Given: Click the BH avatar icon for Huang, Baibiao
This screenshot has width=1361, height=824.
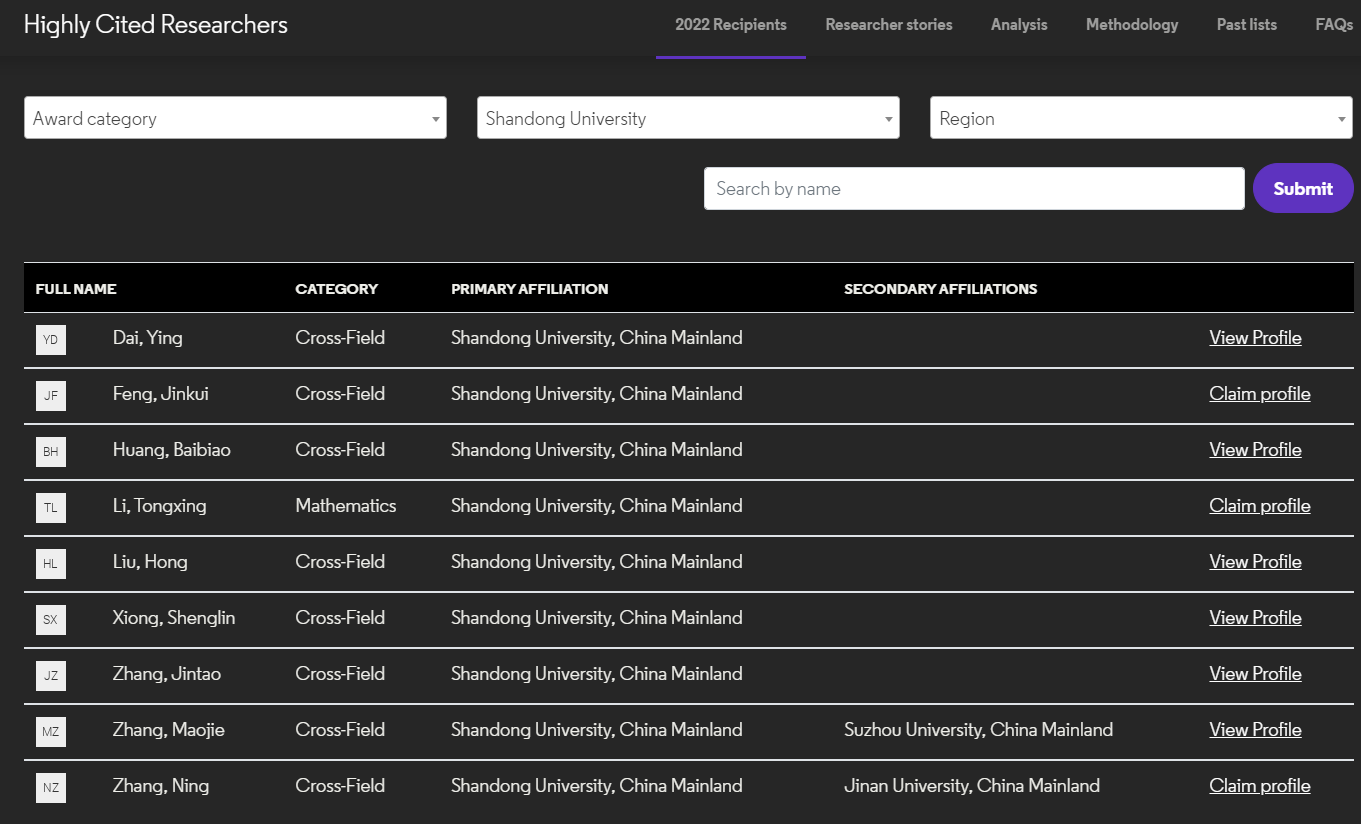Looking at the screenshot, I should coord(50,452).
